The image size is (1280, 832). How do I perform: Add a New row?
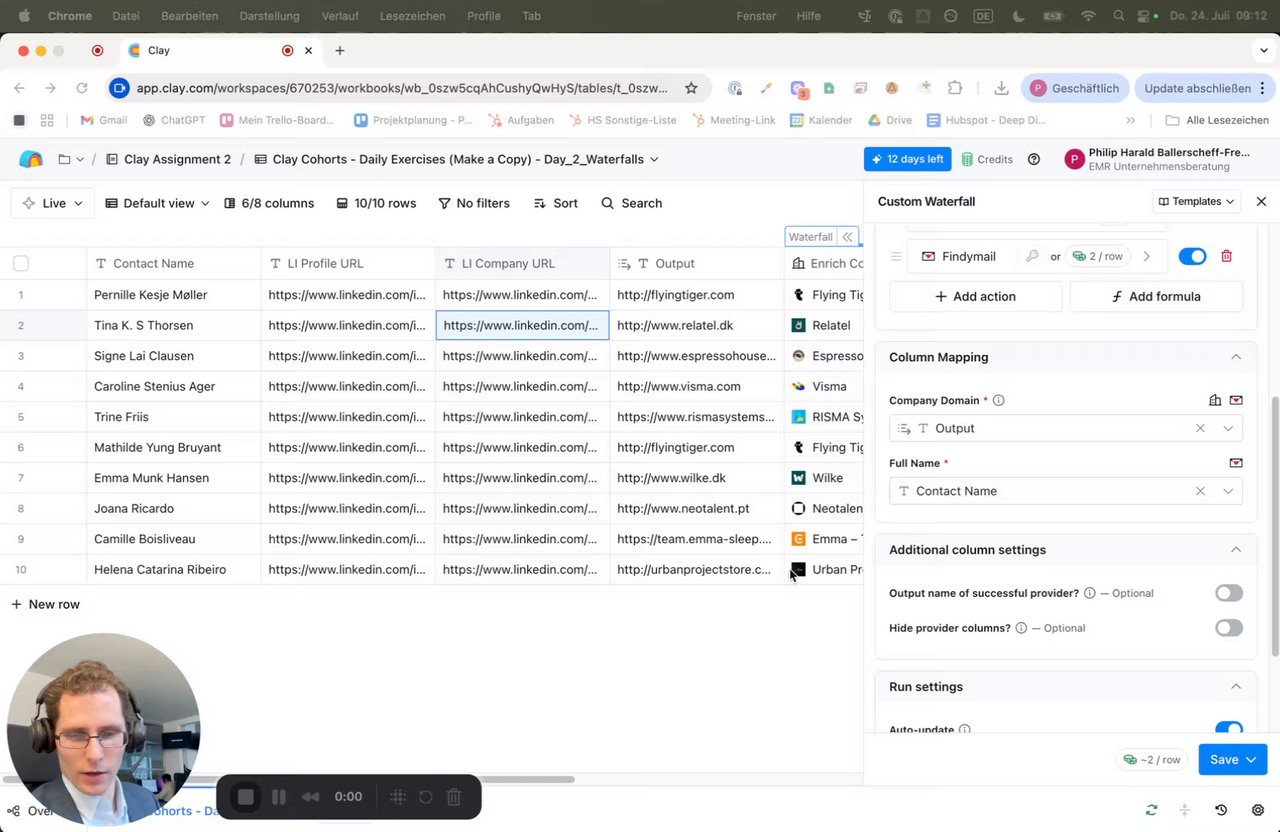45,604
